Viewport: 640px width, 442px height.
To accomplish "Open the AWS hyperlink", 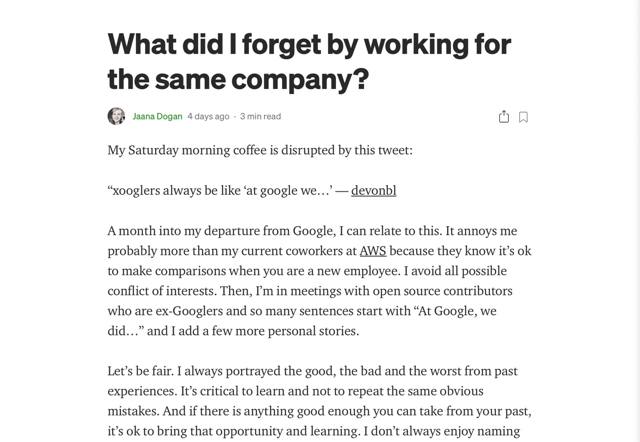I will click(x=373, y=251).
